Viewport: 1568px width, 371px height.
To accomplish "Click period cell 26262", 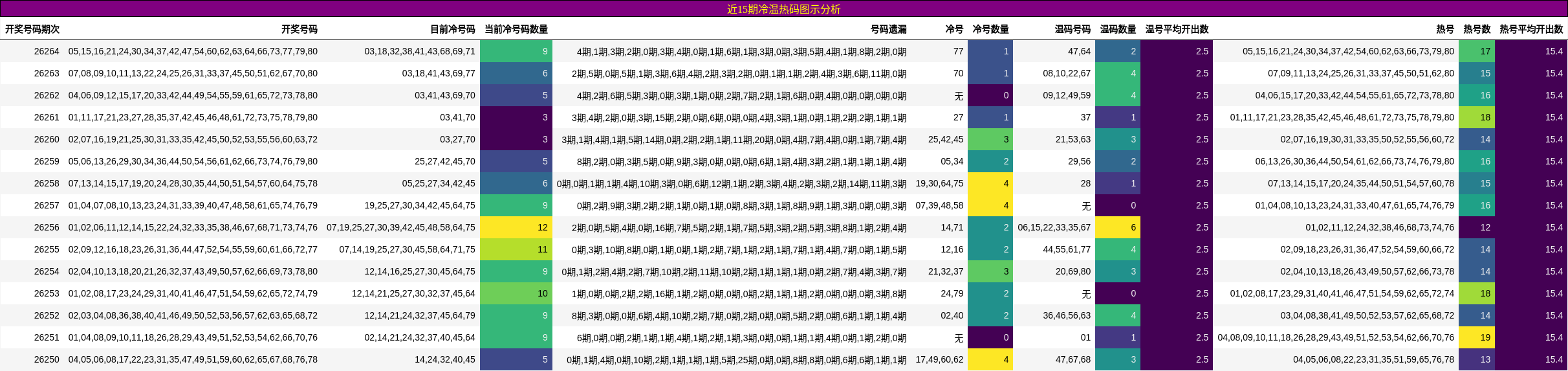I will 47,95.
